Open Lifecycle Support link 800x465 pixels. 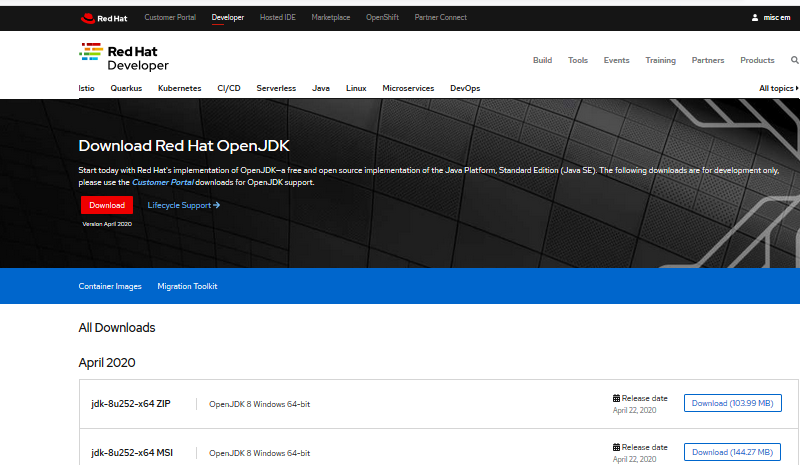coord(184,205)
